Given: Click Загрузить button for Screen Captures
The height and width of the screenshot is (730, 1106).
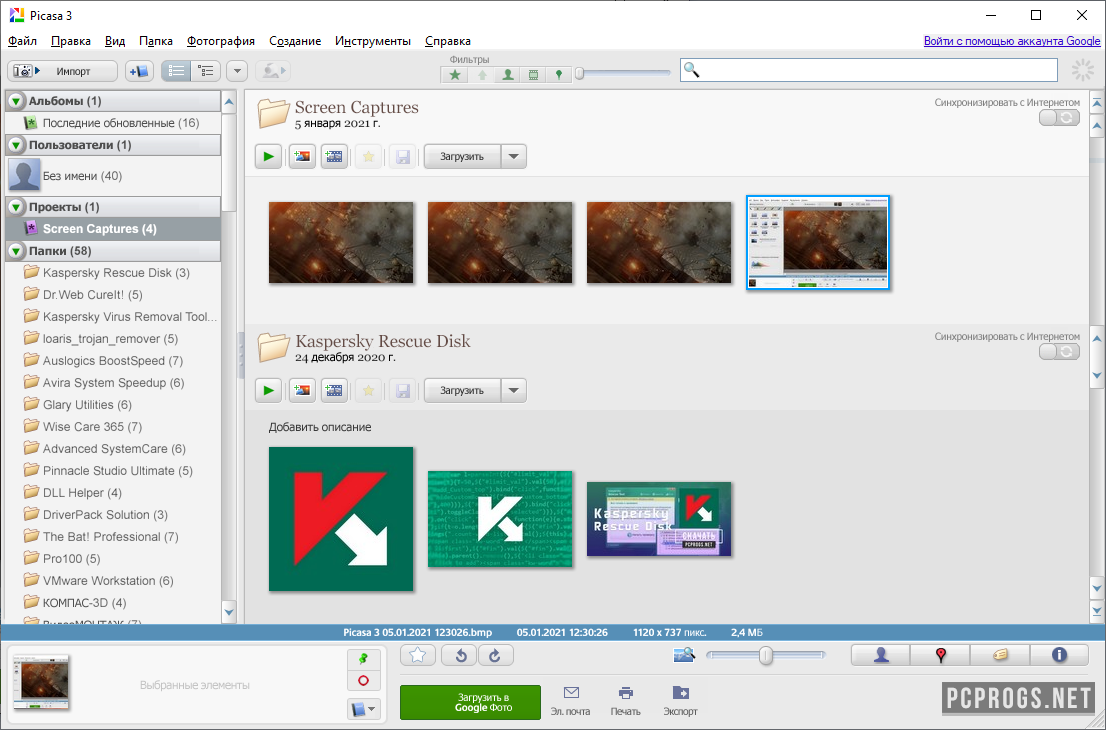Looking at the screenshot, I should pos(462,157).
